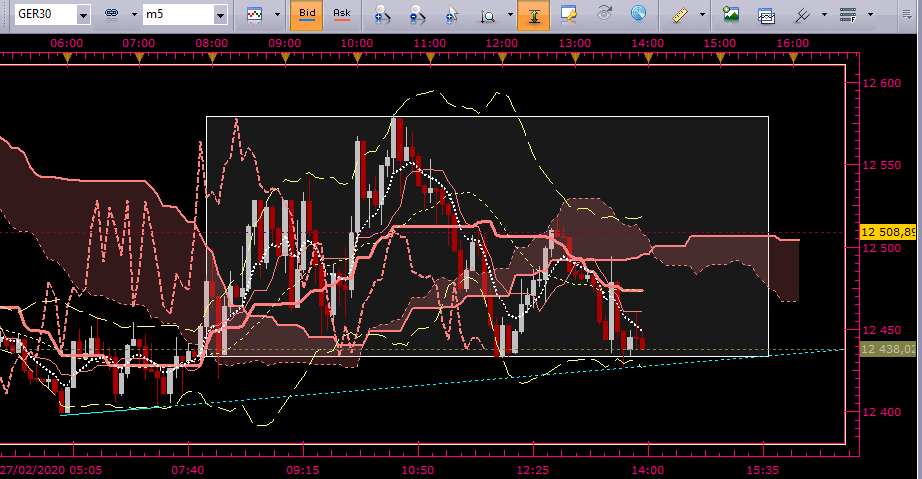
Task: Click the 12 550 price axis label
Action: coord(881,165)
